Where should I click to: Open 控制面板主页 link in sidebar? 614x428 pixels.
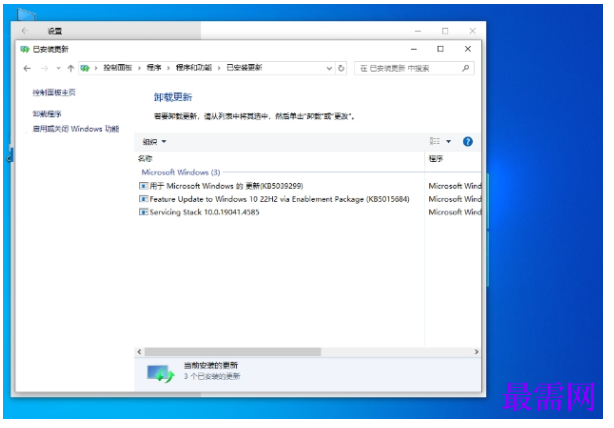tap(54, 92)
